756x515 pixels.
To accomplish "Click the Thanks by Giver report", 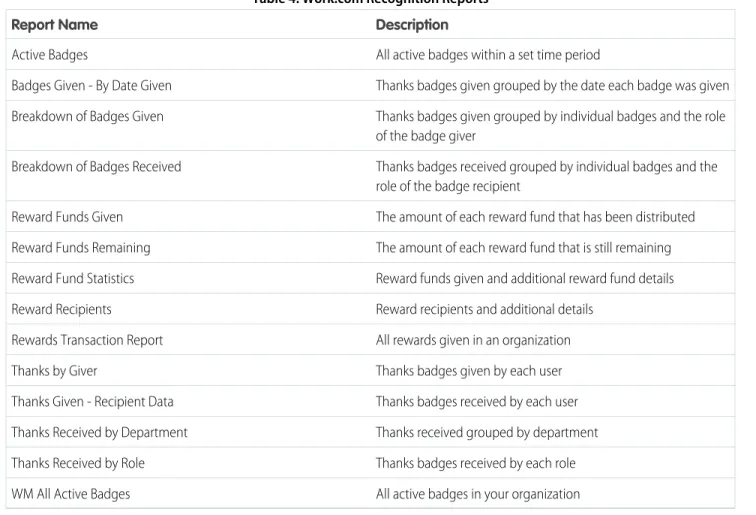I will 54,371.
